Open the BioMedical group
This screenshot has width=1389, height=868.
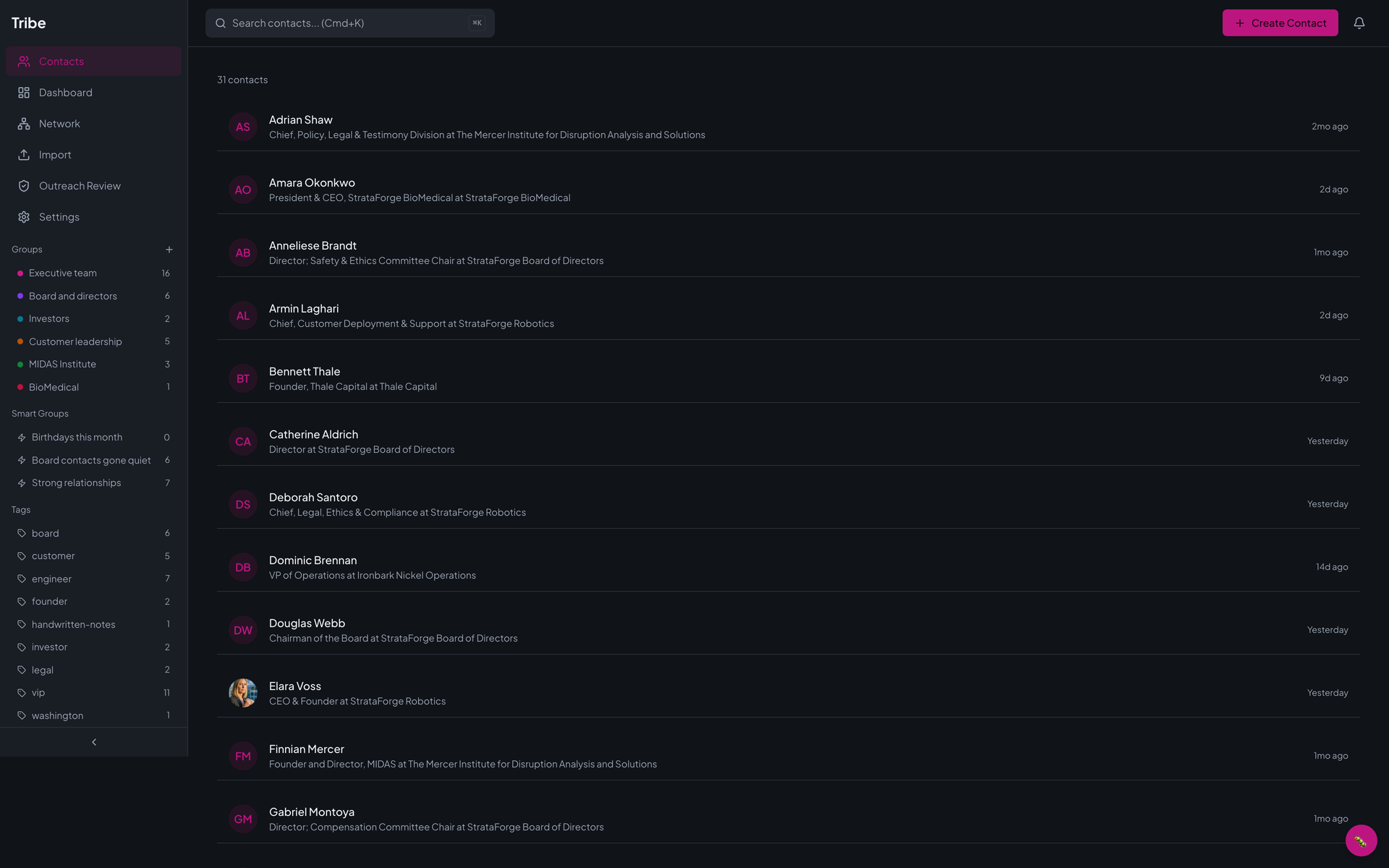(x=93, y=387)
